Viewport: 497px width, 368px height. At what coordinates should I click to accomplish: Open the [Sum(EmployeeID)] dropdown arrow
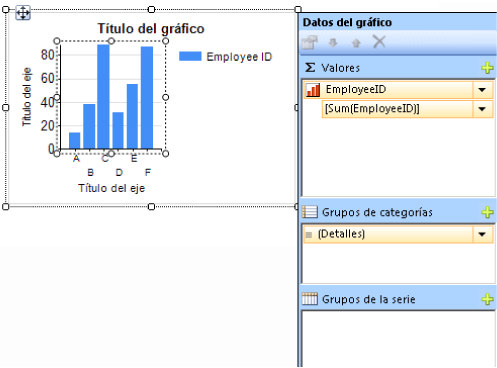[482, 109]
